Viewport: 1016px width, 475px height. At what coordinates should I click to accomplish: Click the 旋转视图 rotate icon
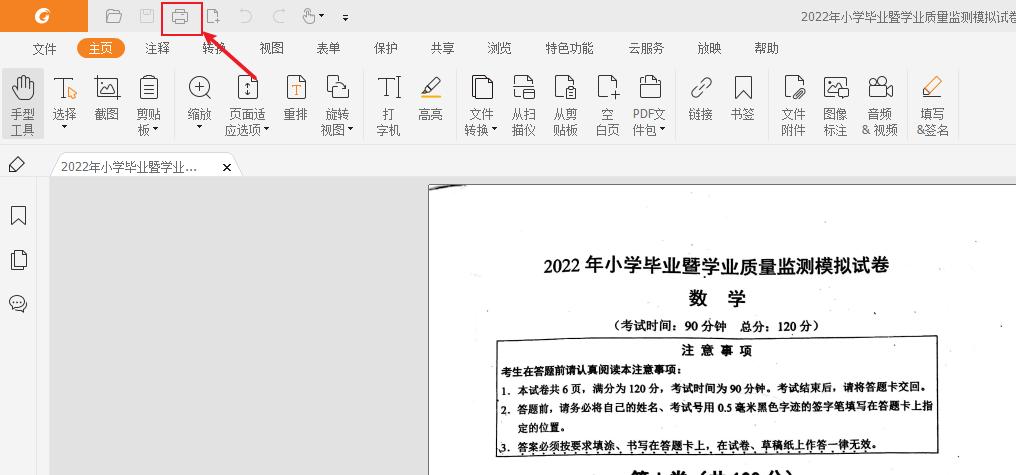338,88
